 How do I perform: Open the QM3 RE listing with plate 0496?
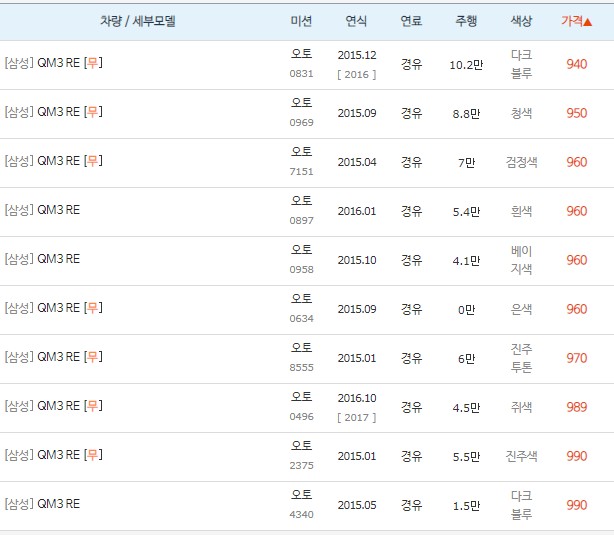point(54,405)
